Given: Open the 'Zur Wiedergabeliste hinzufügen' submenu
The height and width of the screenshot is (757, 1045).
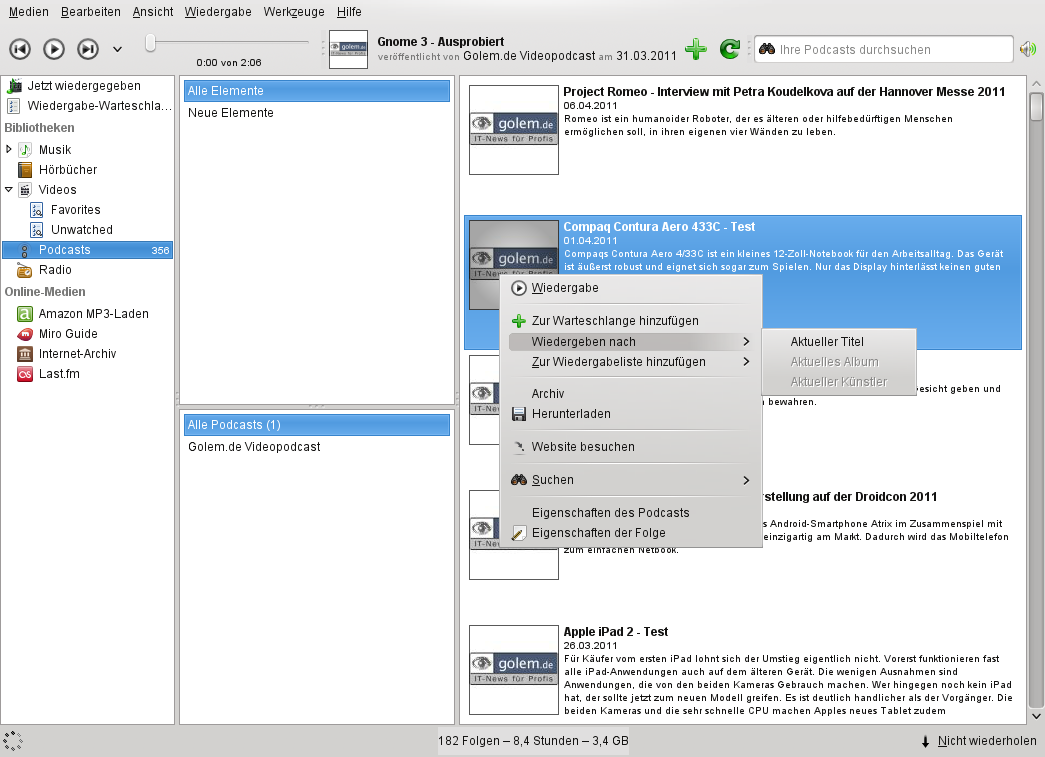Looking at the screenshot, I should 630,362.
